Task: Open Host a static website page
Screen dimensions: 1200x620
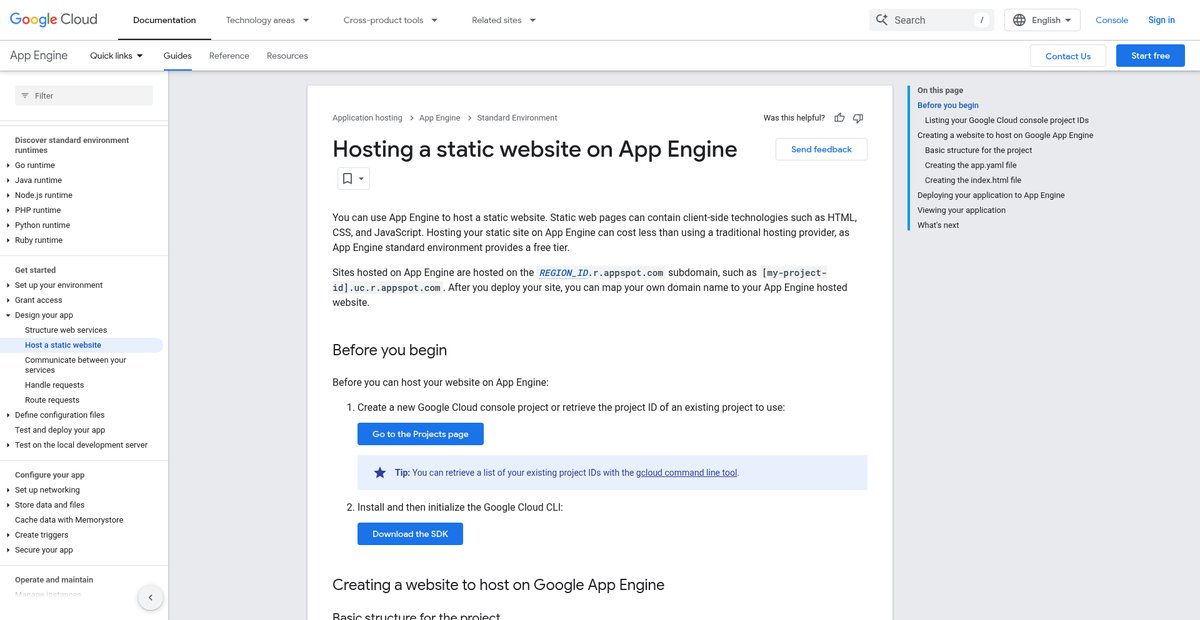Action: [x=63, y=345]
